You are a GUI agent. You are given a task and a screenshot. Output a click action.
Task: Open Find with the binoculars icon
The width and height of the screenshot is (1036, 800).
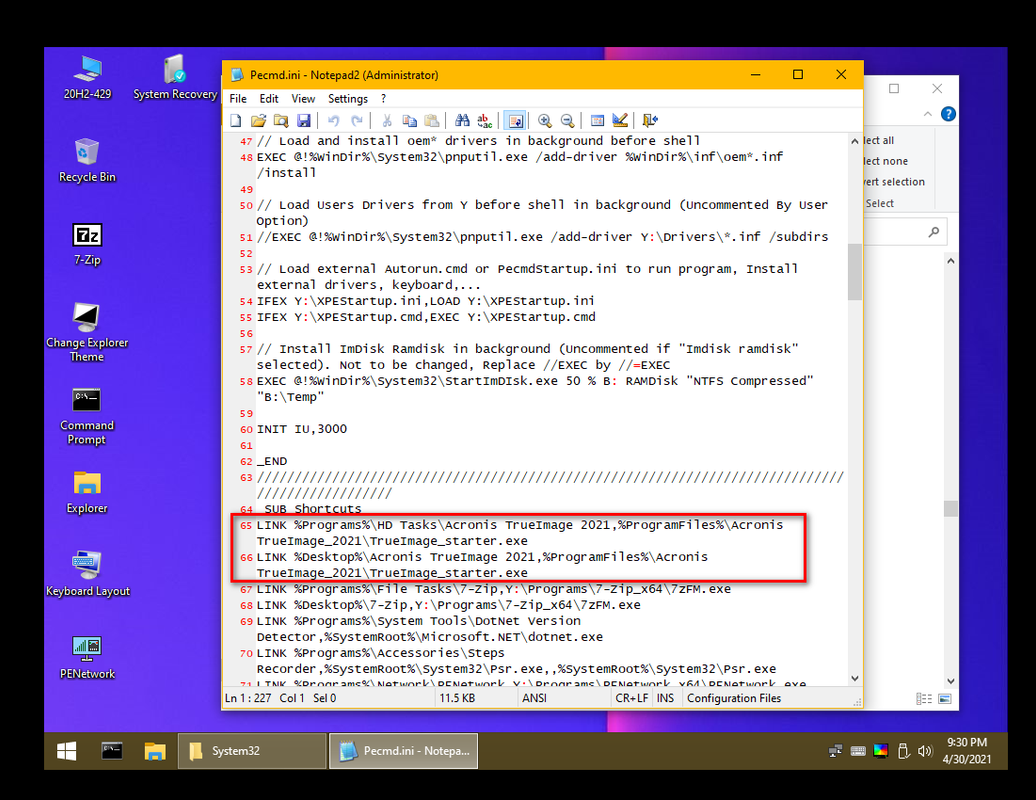tap(462, 120)
